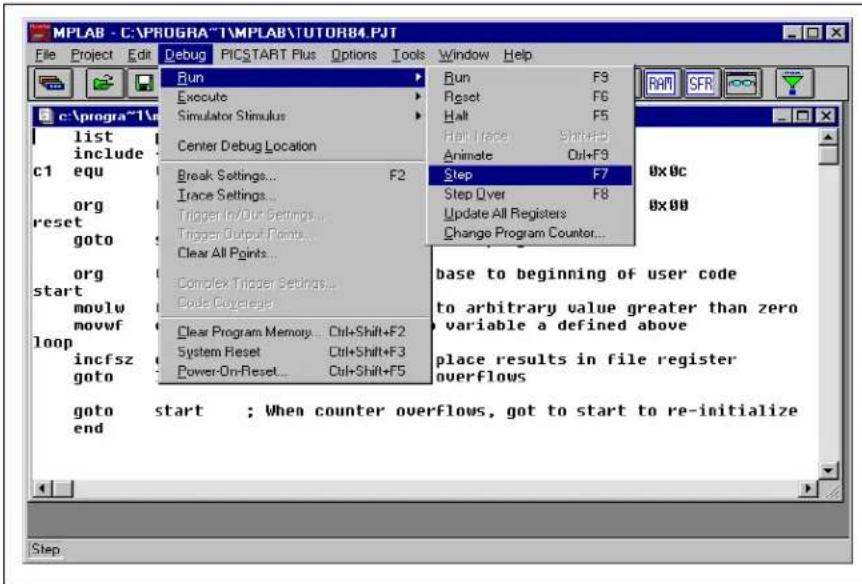Image resolution: width=862 pixels, height=584 pixels.
Task: Select Animate Ctrl+F9 entry
Action: (x=530, y=155)
